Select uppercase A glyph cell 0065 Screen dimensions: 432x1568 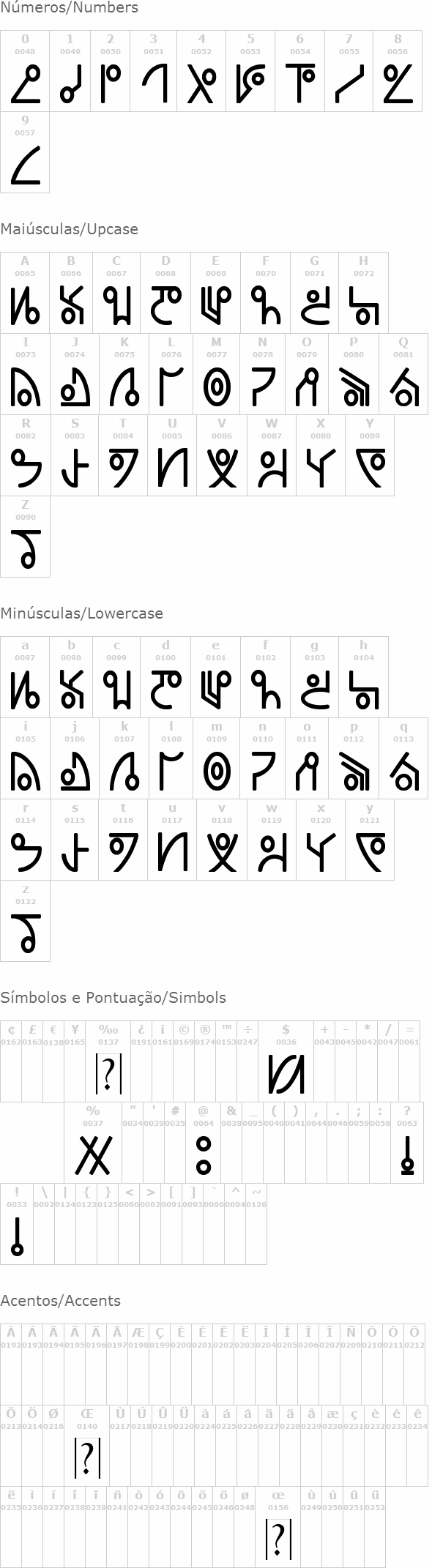tap(25, 293)
